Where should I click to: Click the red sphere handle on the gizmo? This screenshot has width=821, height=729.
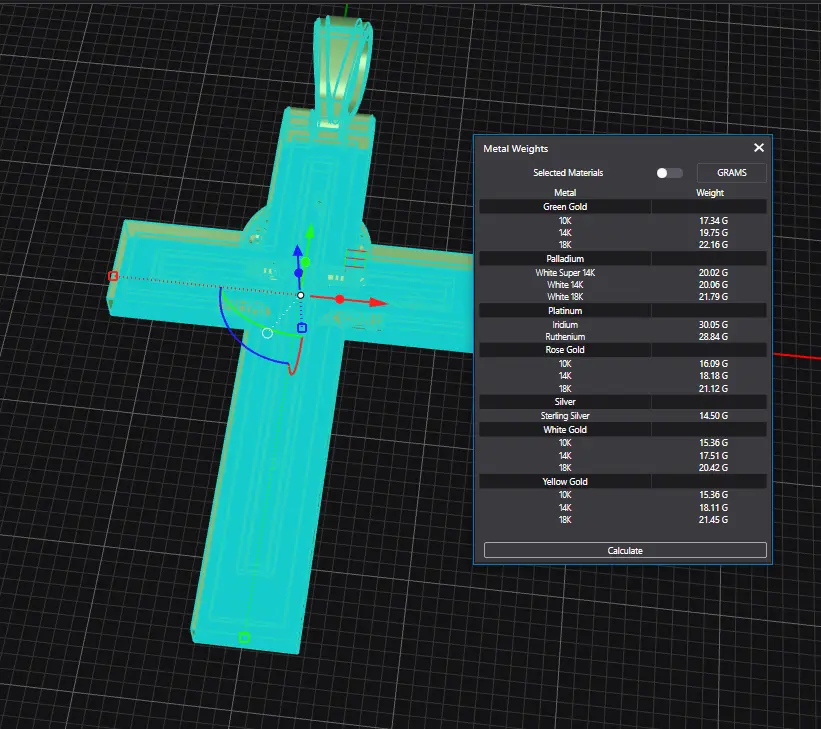click(340, 299)
